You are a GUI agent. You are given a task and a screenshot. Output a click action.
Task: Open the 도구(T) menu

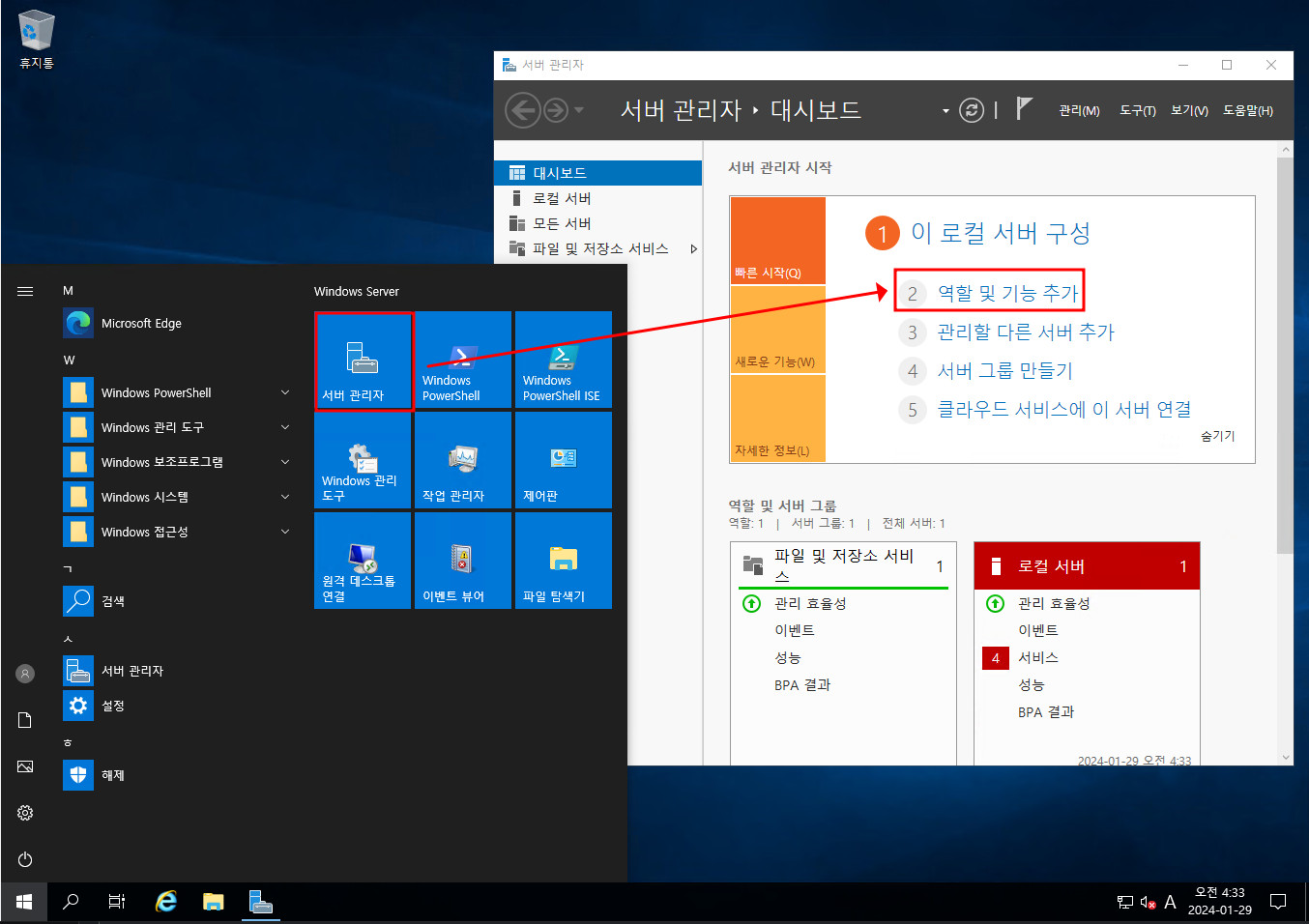click(x=1138, y=110)
